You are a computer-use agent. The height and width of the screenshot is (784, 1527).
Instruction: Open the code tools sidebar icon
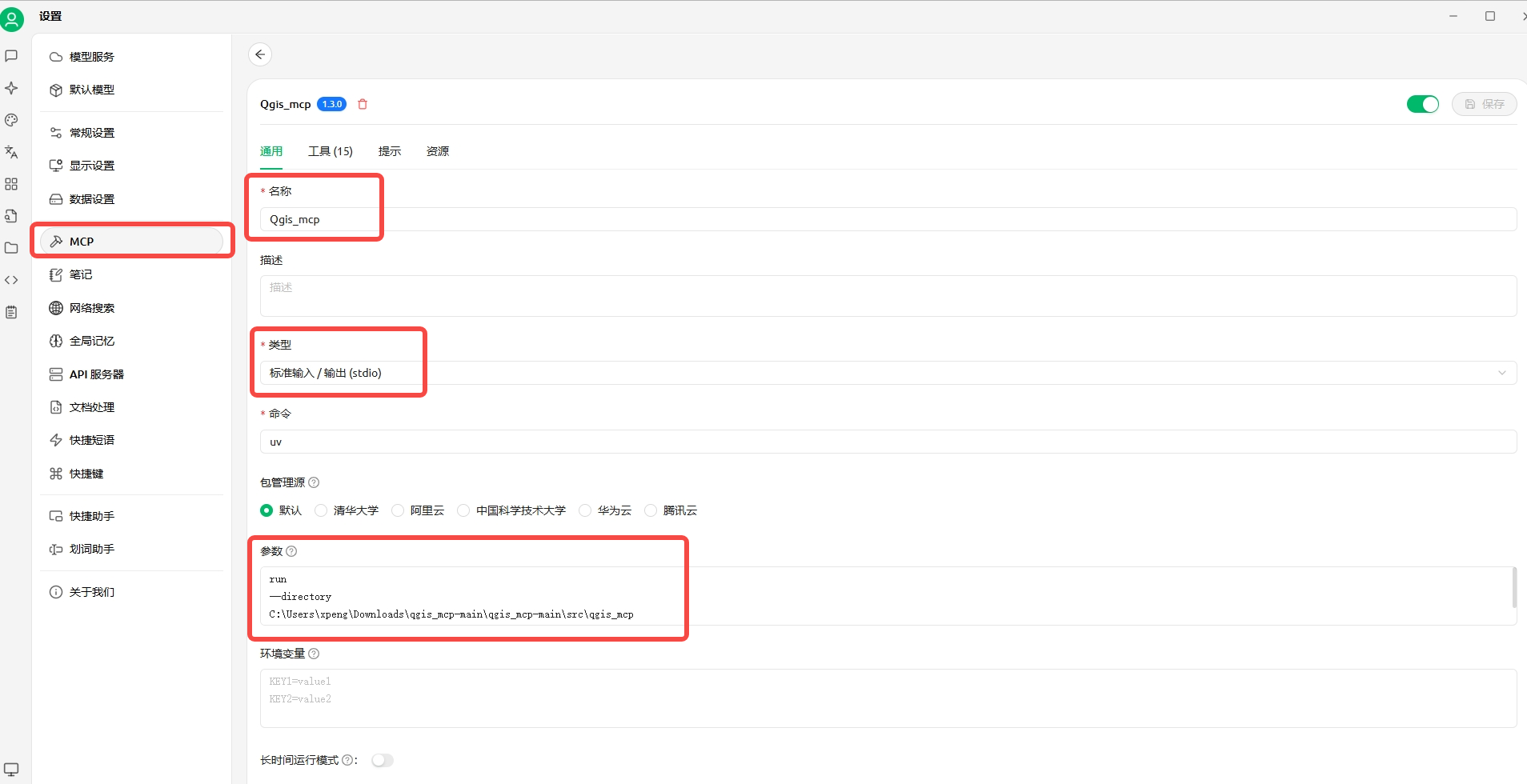point(11,280)
